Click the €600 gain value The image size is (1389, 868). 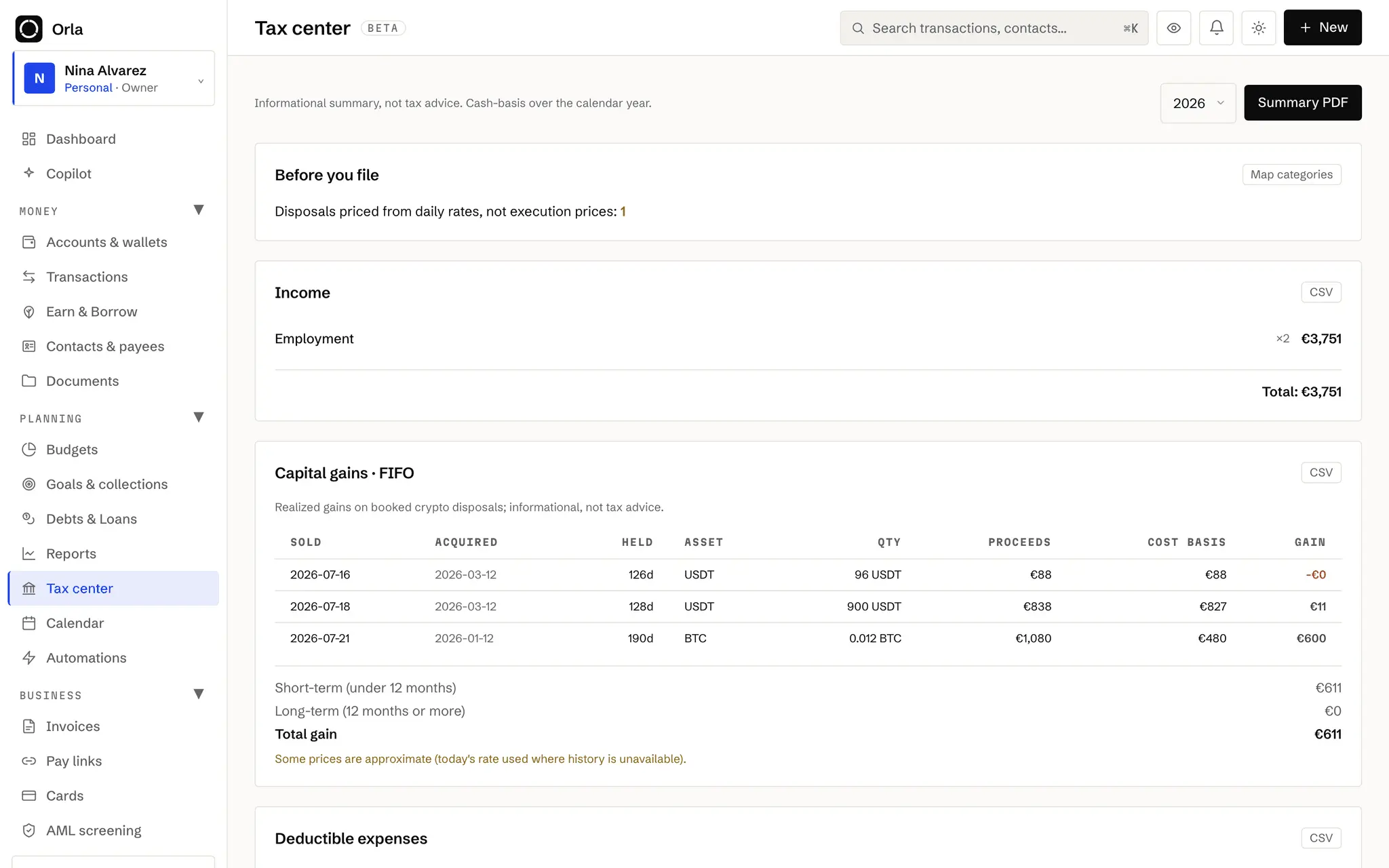(x=1311, y=638)
